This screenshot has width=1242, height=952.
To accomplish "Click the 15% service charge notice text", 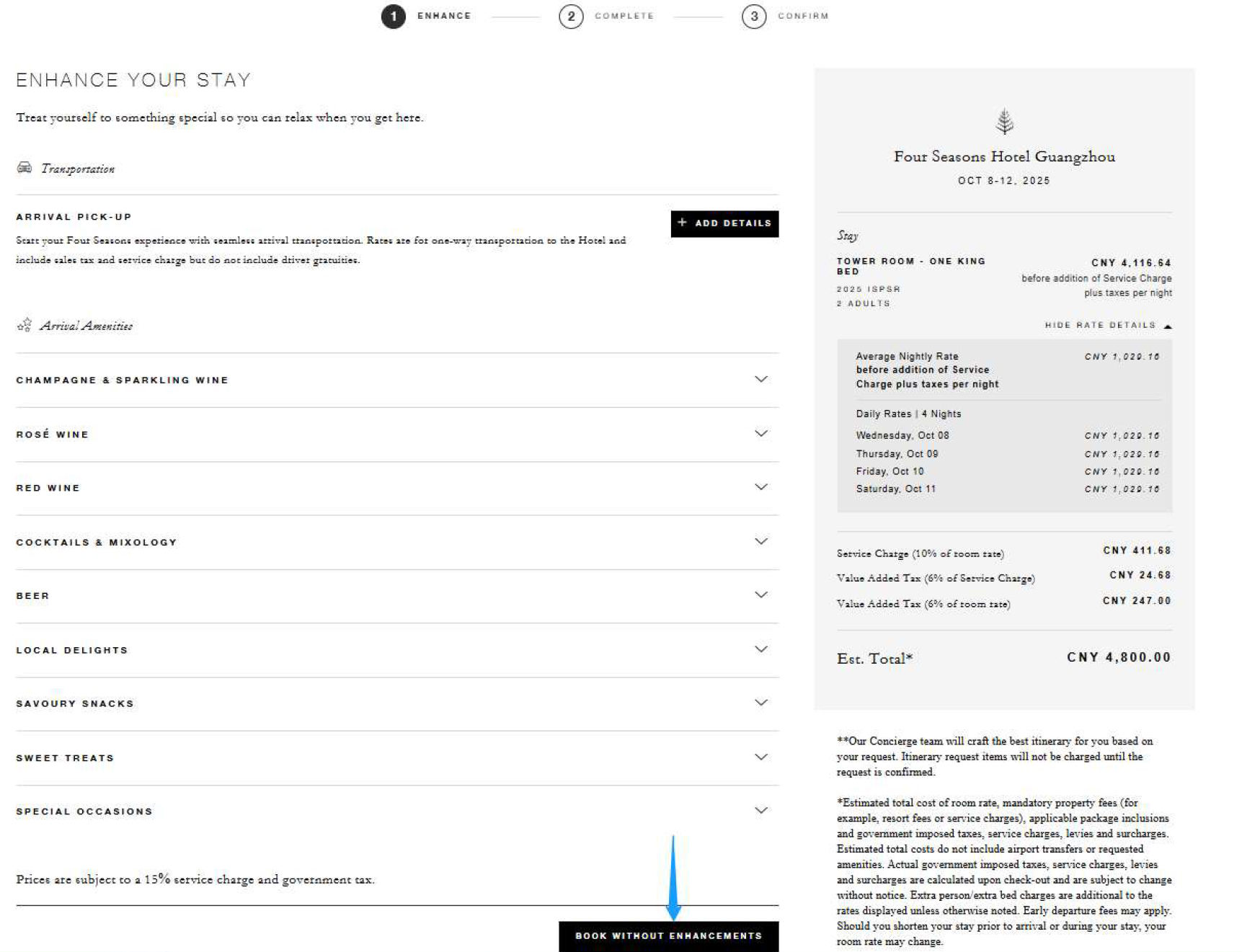I will click(195, 879).
